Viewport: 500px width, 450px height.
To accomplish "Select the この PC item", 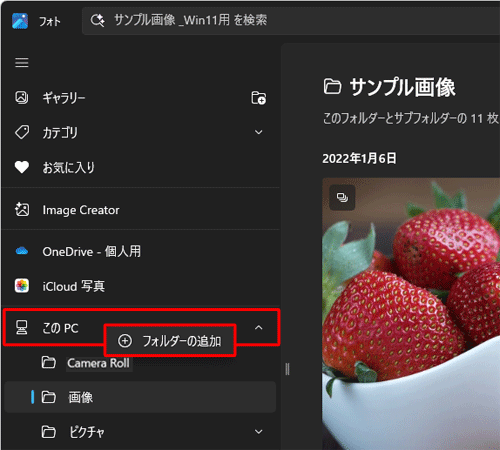I will [141, 328].
